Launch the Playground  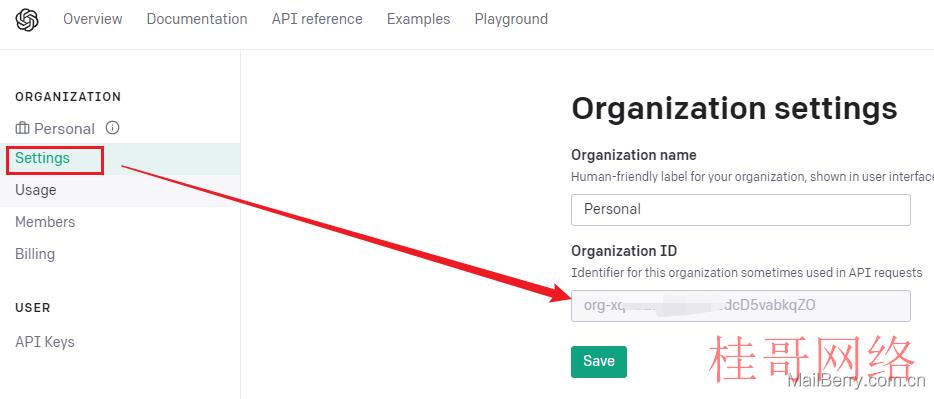pos(511,19)
